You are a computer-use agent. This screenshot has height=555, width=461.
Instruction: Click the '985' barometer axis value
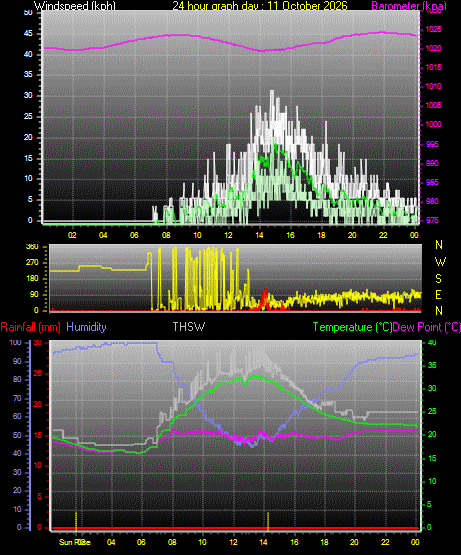click(x=432, y=182)
